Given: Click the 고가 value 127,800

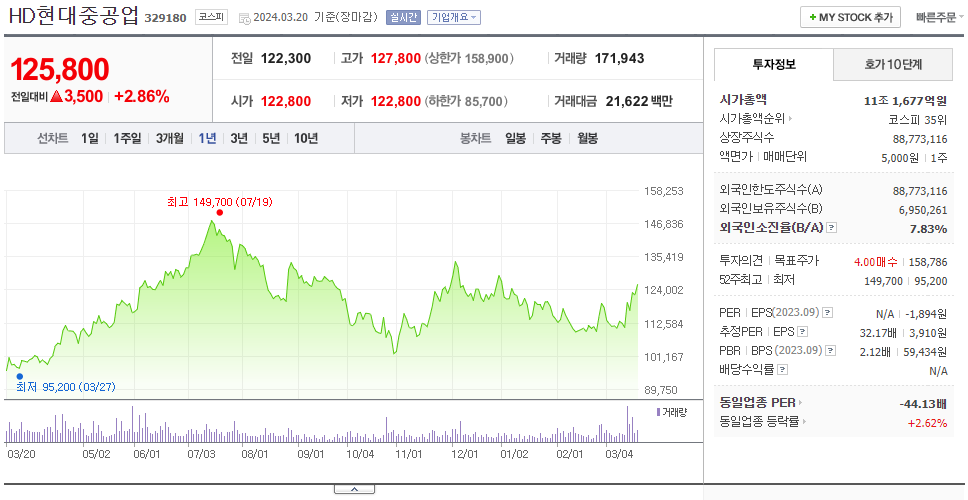Looking at the screenshot, I should pos(396,59).
